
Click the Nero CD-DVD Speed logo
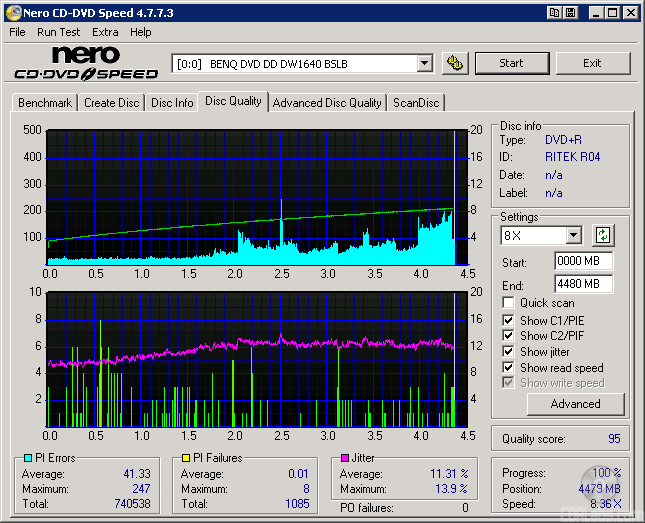click(85, 63)
